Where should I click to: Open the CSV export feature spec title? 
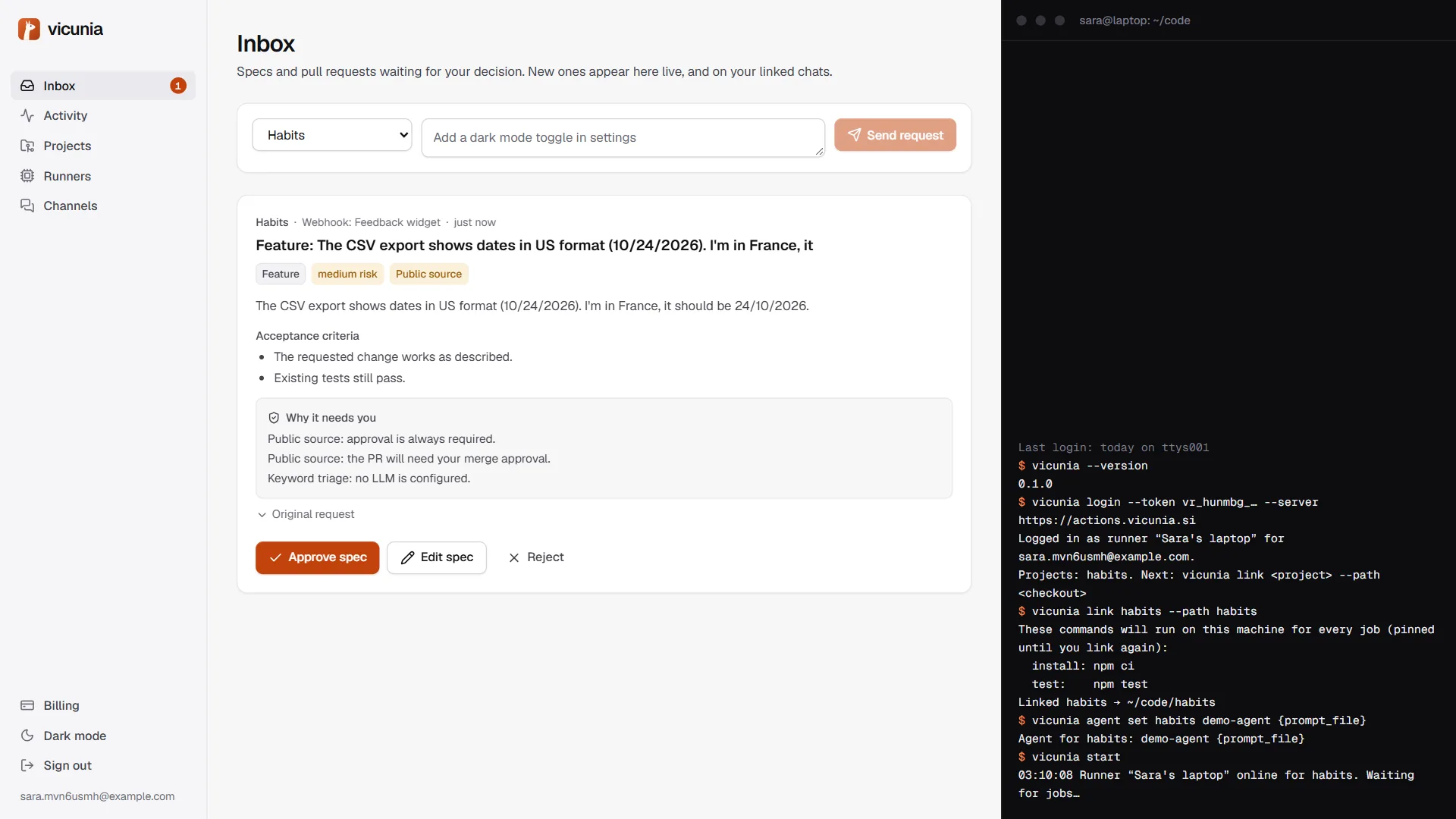tap(534, 245)
